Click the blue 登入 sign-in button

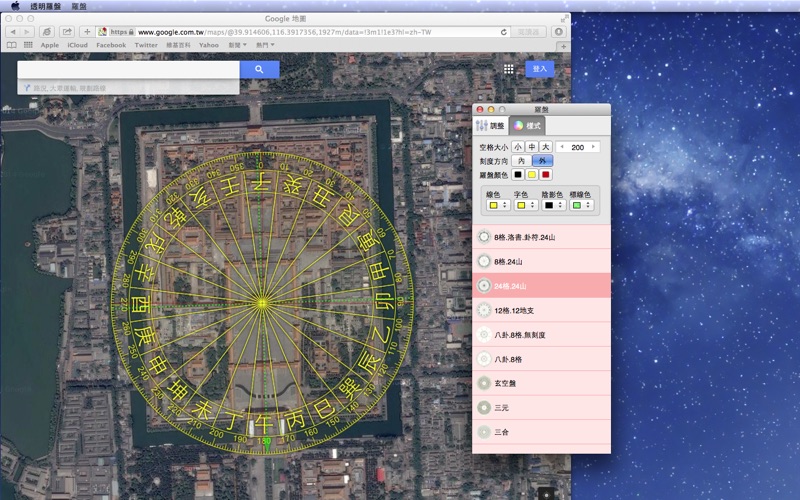click(x=541, y=69)
